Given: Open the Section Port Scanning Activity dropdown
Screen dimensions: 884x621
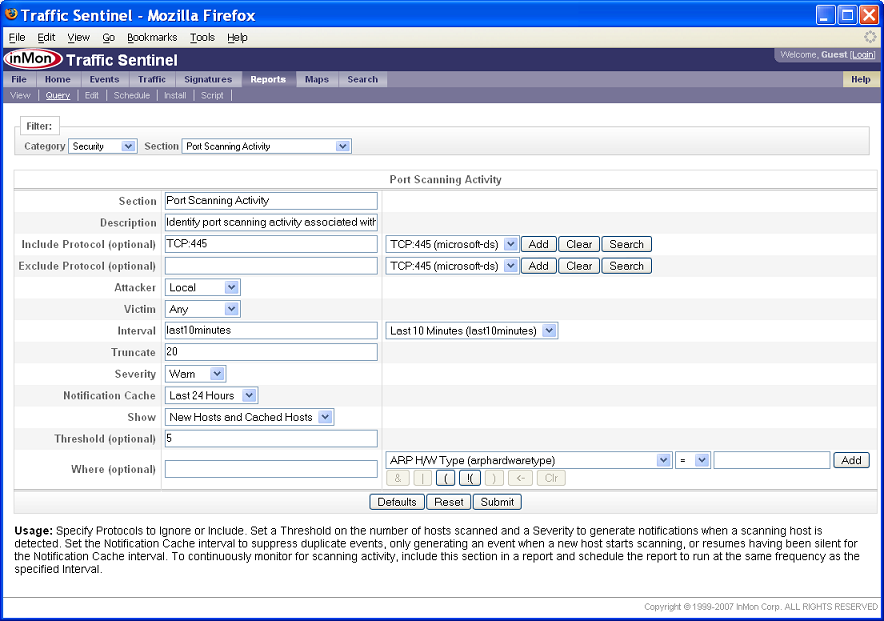Looking at the screenshot, I should [267, 147].
